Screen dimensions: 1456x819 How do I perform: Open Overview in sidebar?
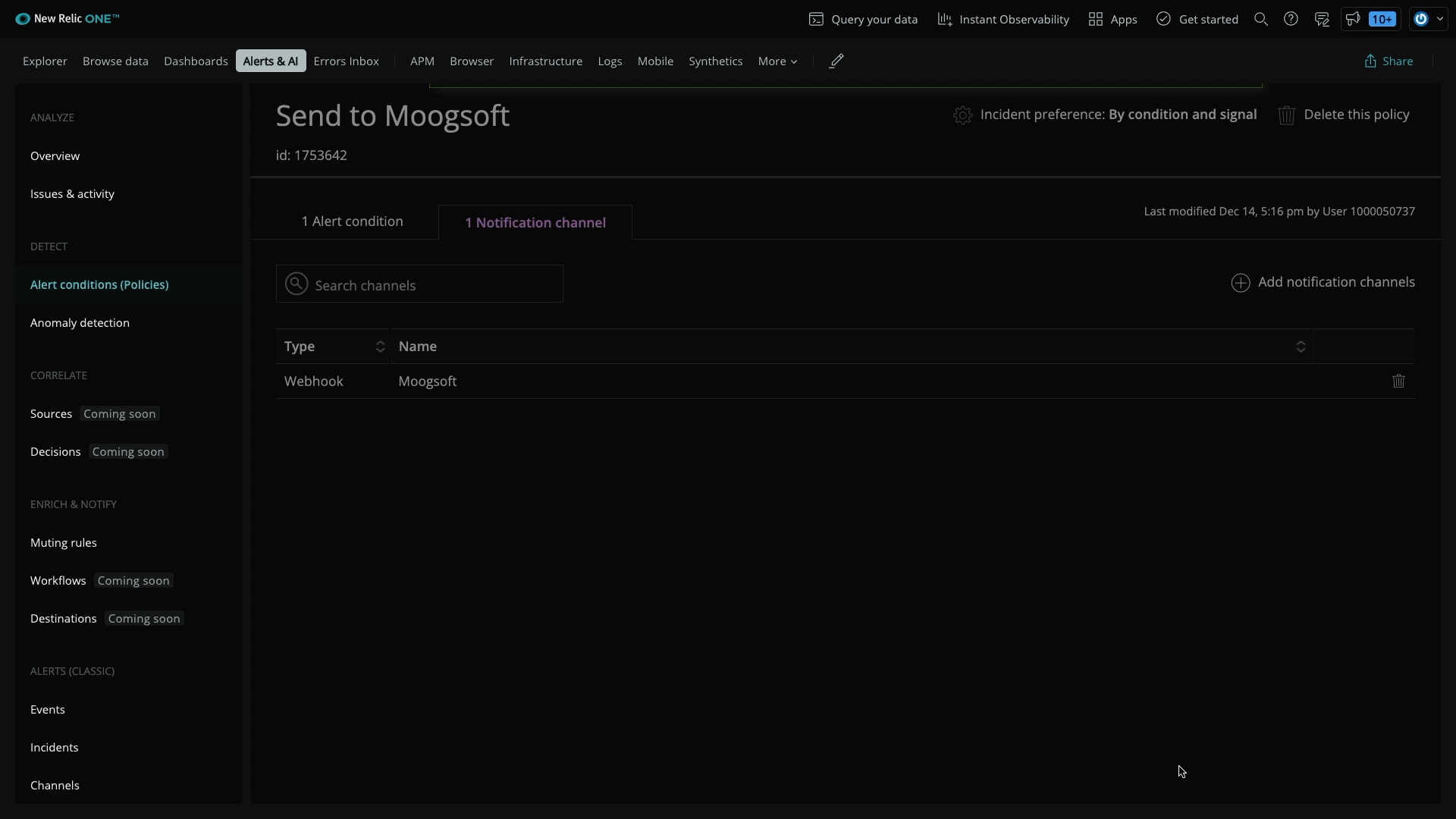55,156
